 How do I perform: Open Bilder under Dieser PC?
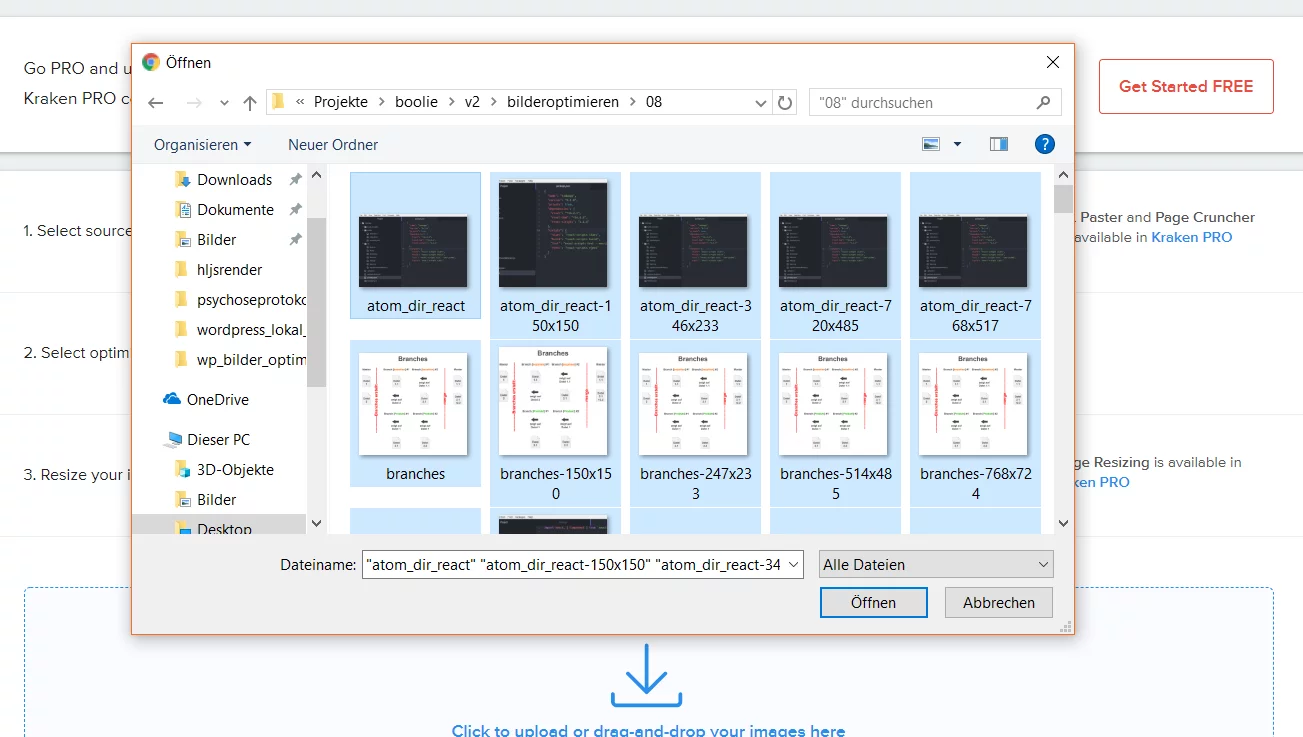pyautogui.click(x=216, y=500)
